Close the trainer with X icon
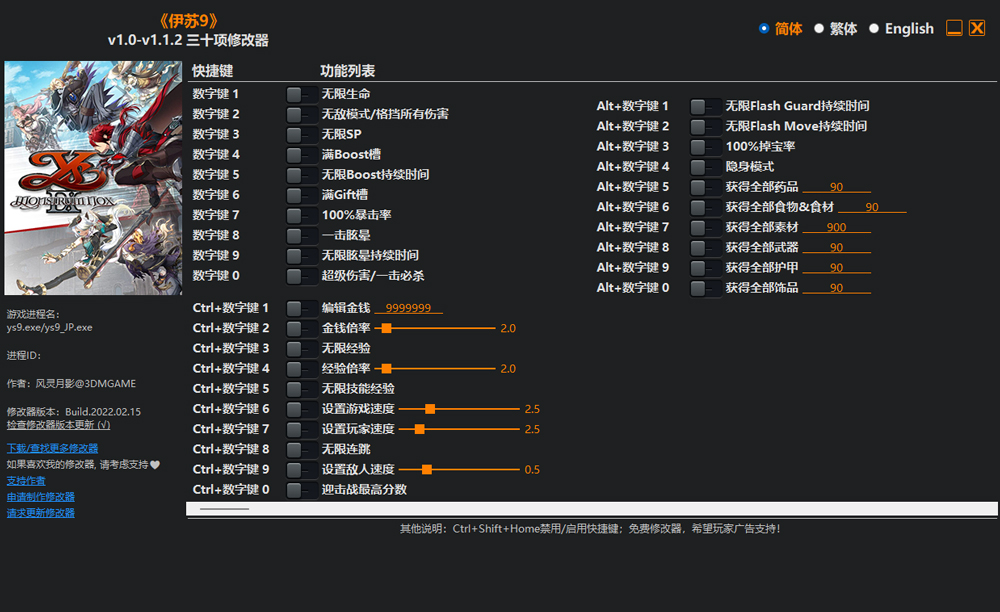Image resolution: width=1000 pixels, height=612 pixels. click(977, 28)
